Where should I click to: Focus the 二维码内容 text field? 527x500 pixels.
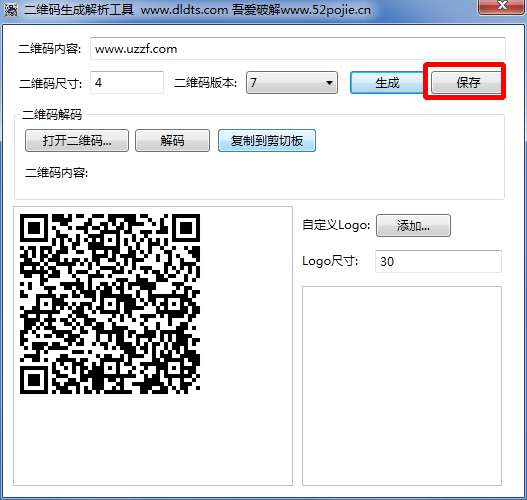[298, 49]
